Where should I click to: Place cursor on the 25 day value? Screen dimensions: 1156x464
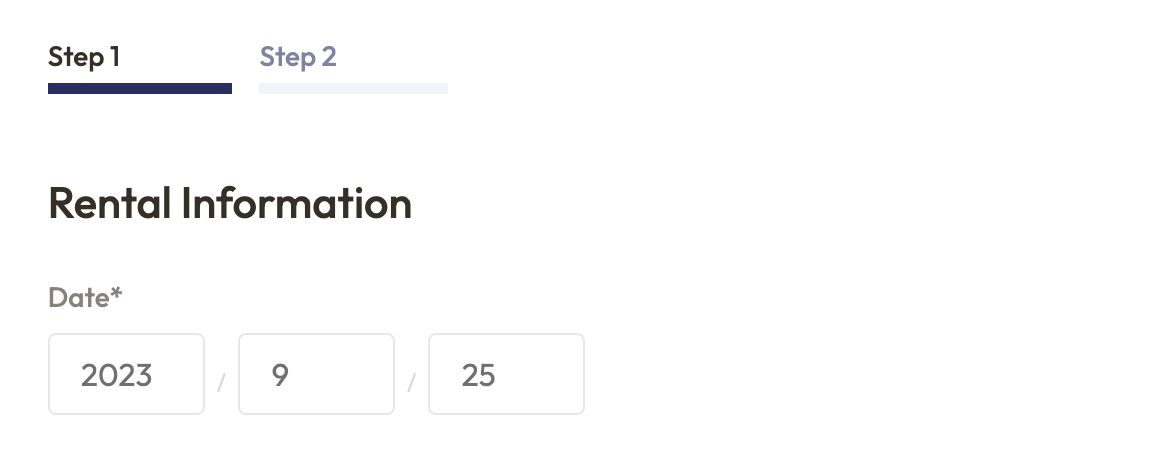pos(478,376)
